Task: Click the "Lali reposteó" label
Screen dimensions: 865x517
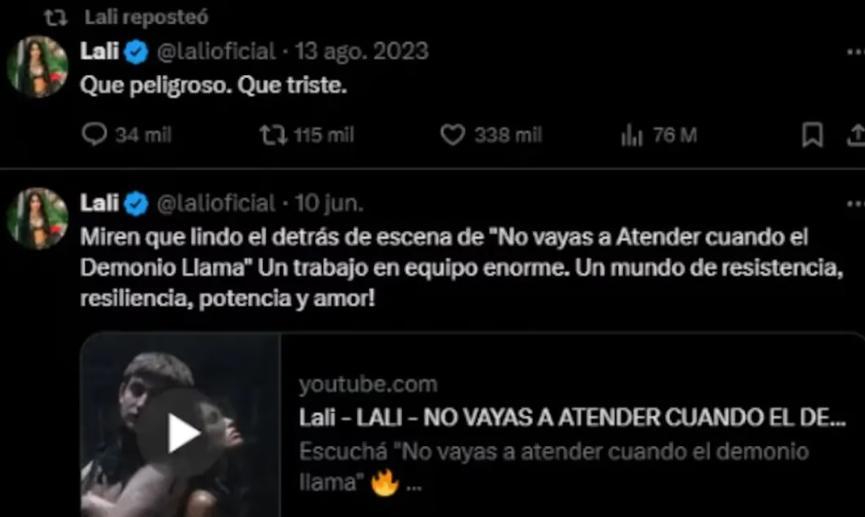Action: click(146, 18)
